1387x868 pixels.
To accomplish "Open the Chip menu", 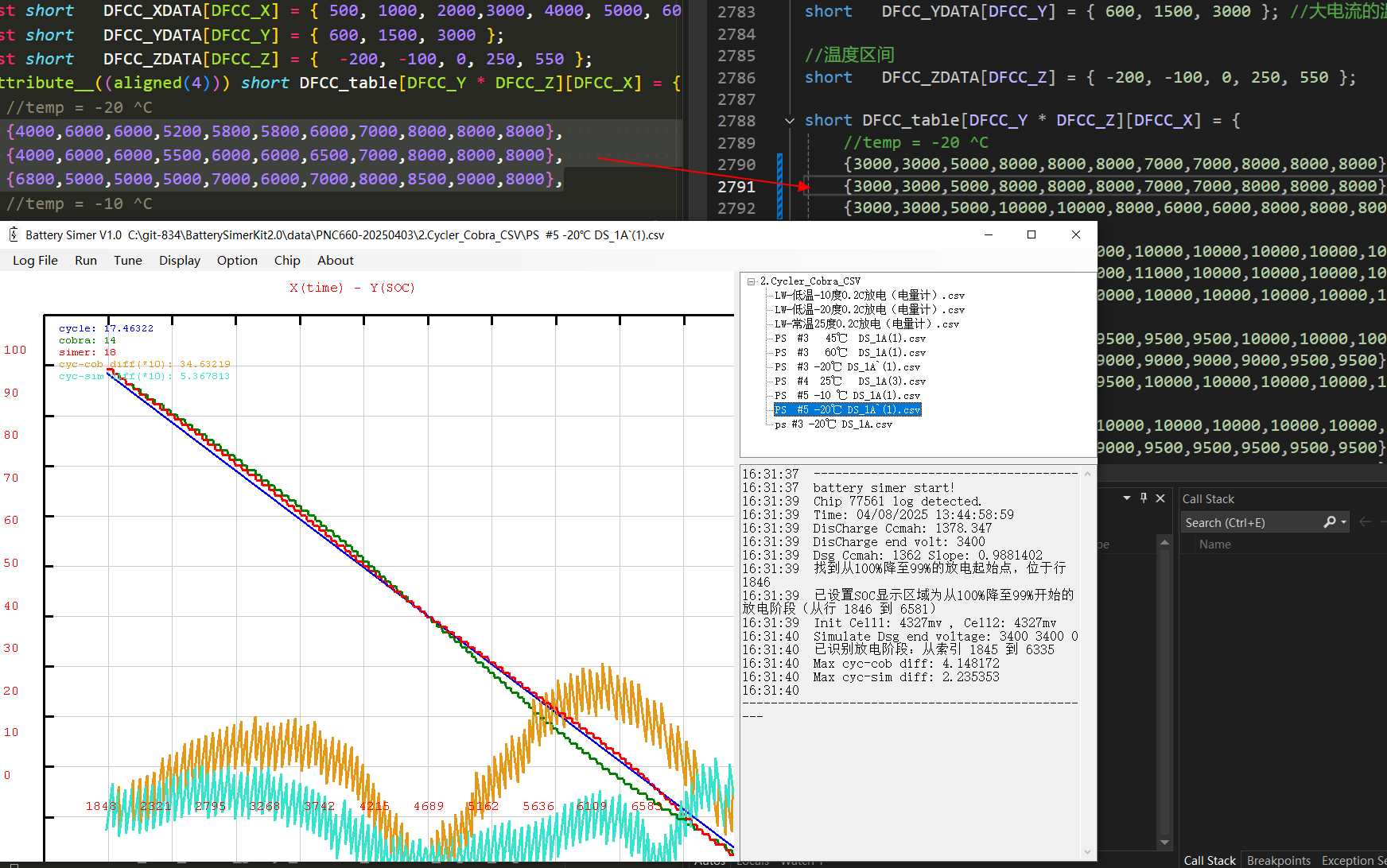I will 287,260.
